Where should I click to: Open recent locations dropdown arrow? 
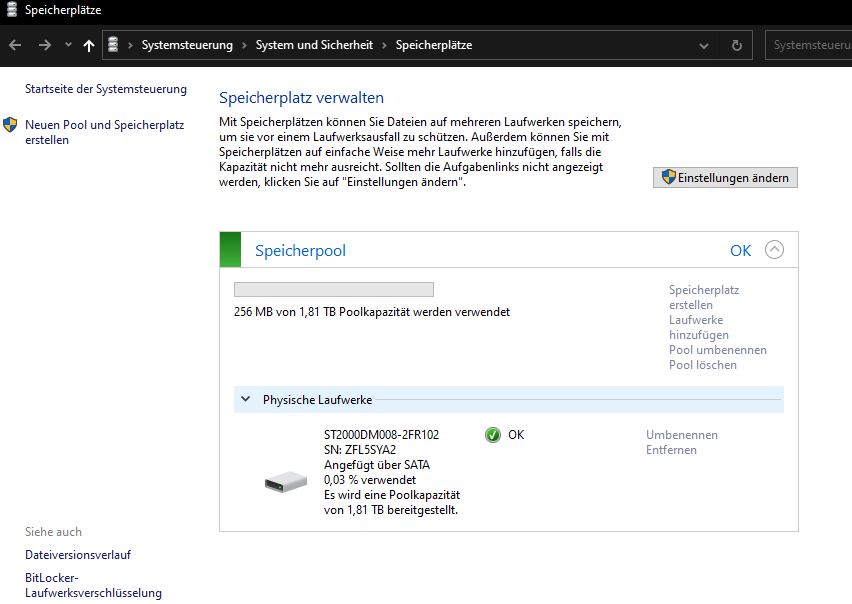(68, 45)
